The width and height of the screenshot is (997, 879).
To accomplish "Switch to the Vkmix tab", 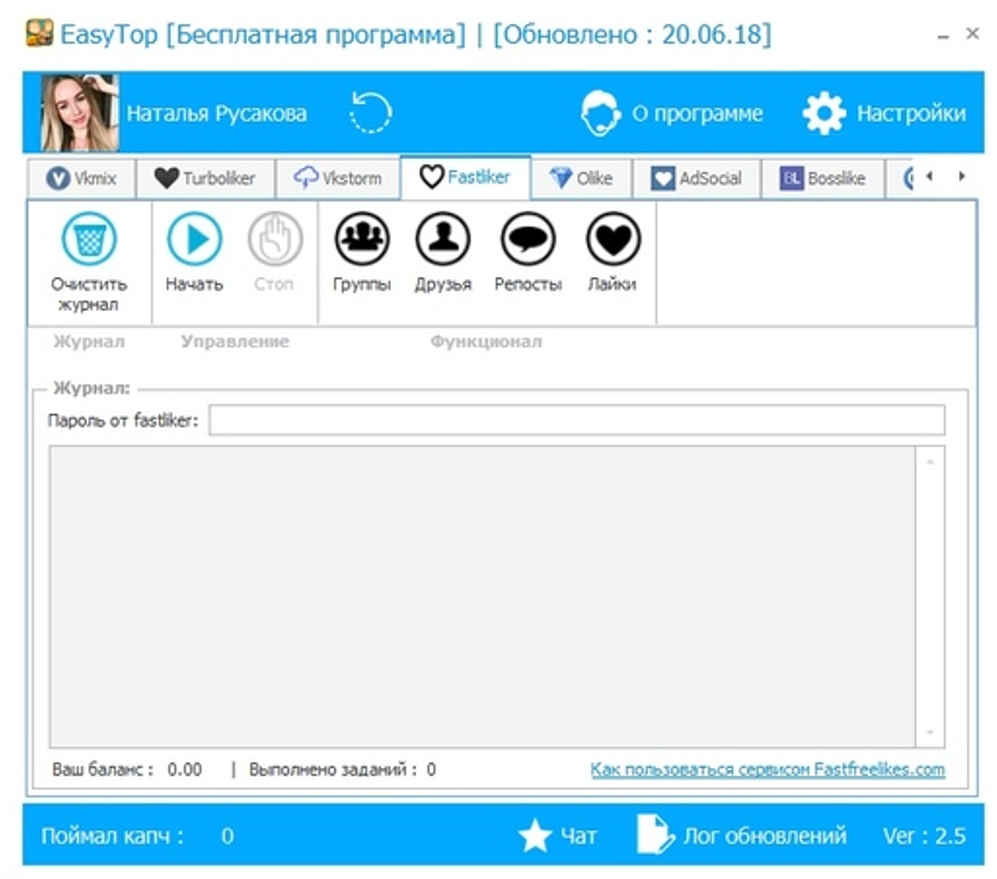I will click(x=81, y=178).
